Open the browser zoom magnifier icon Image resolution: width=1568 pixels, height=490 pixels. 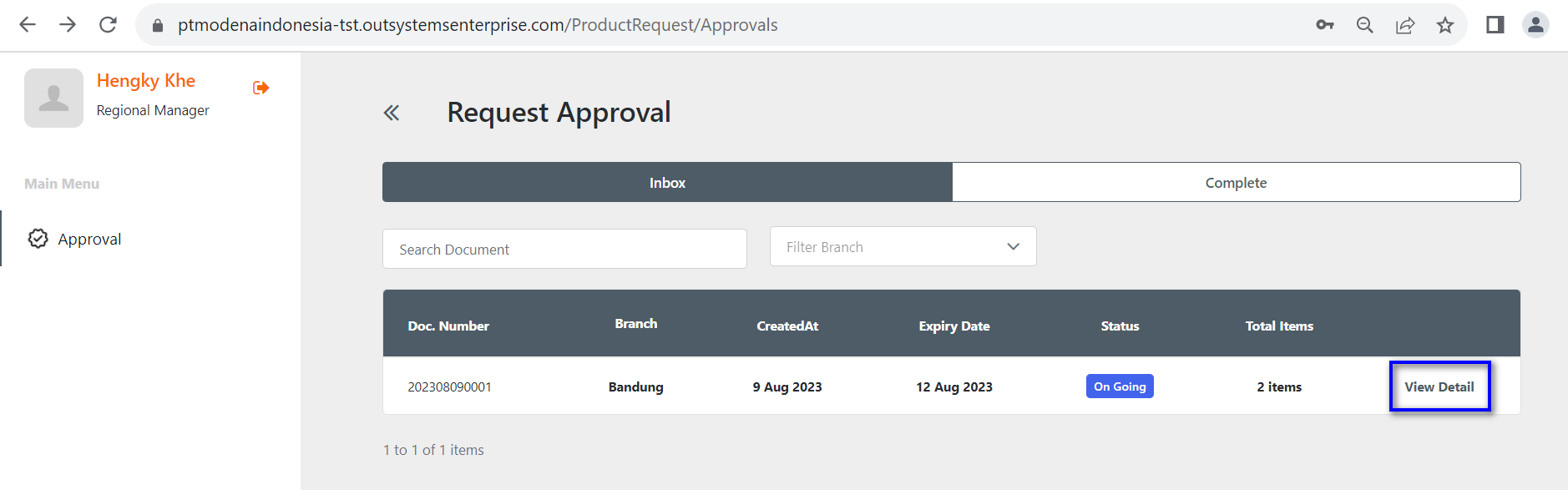1365,25
